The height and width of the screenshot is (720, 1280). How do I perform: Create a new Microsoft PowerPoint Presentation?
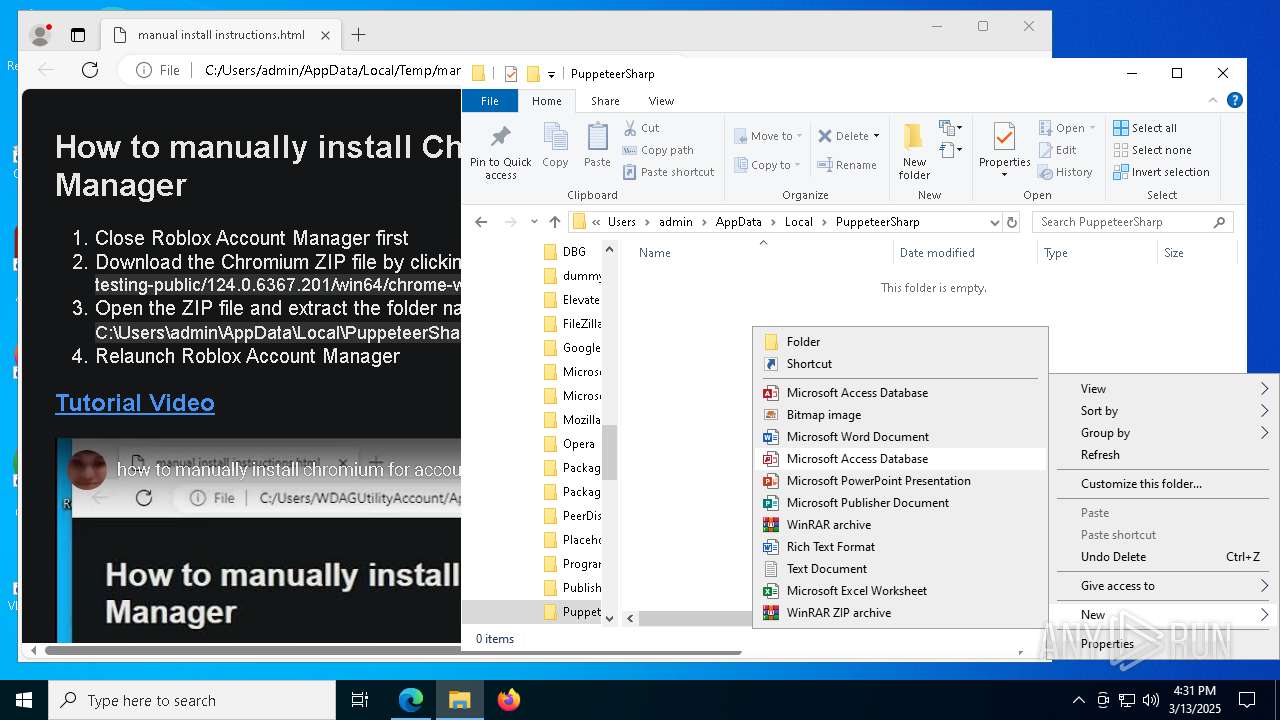point(900,481)
